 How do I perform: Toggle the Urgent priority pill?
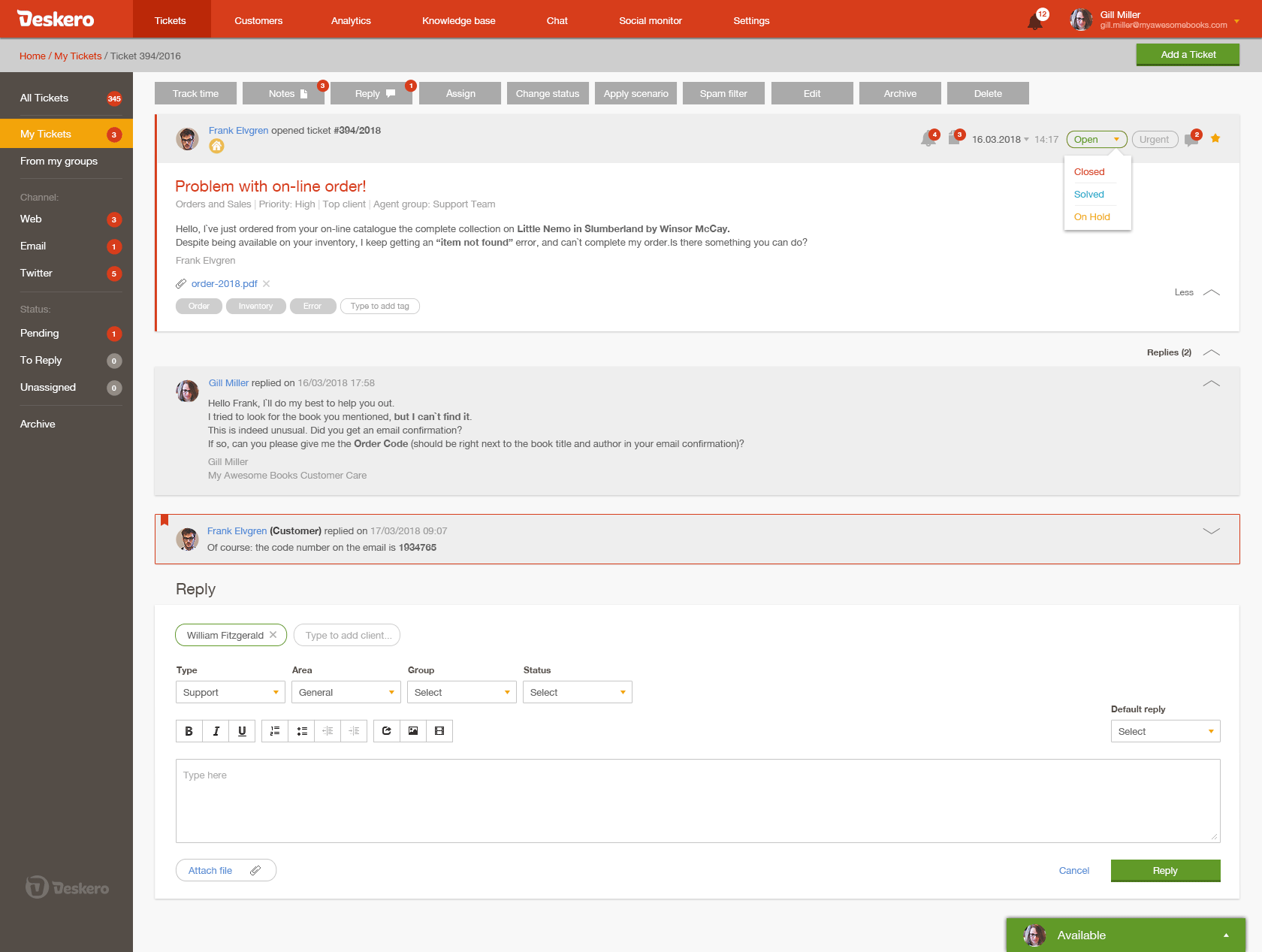[x=1155, y=139]
